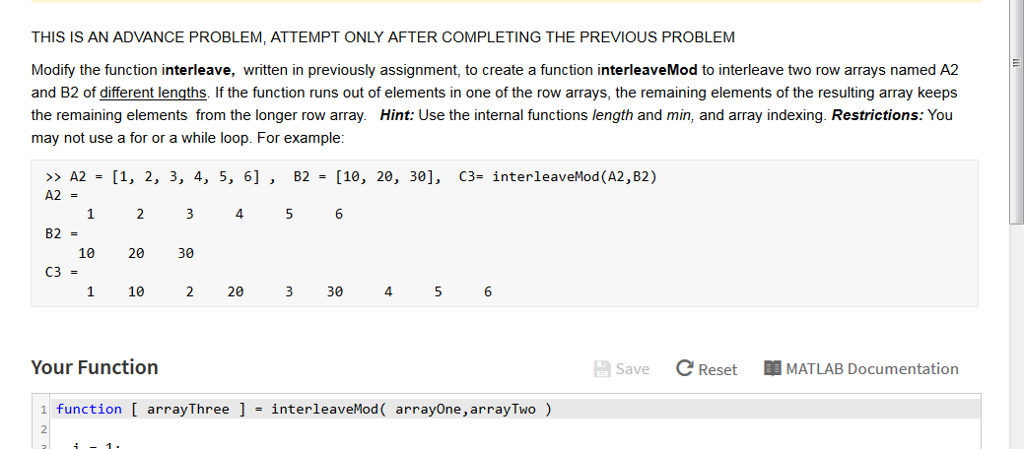Click the circular arrow Reset icon
The height and width of the screenshot is (449, 1024).
point(684,369)
